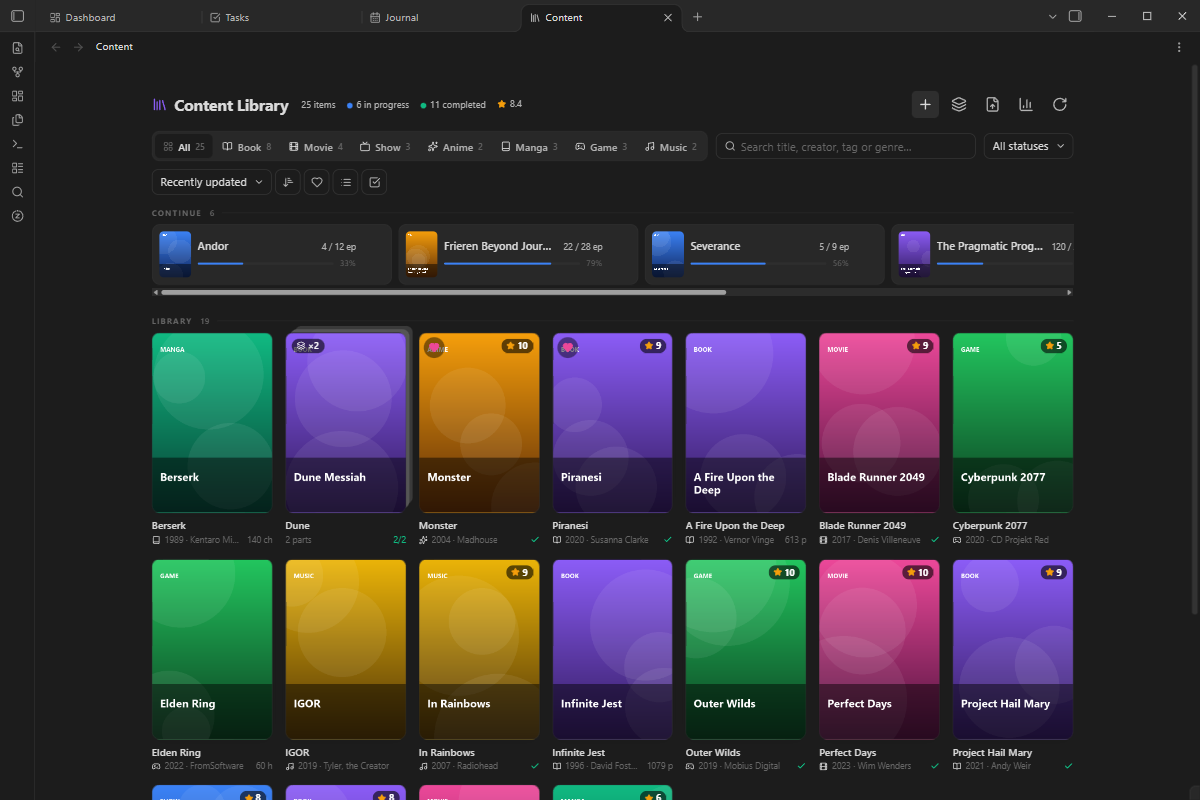Filter library by Music
Image resolution: width=1200 pixels, height=800 pixels.
(671, 147)
